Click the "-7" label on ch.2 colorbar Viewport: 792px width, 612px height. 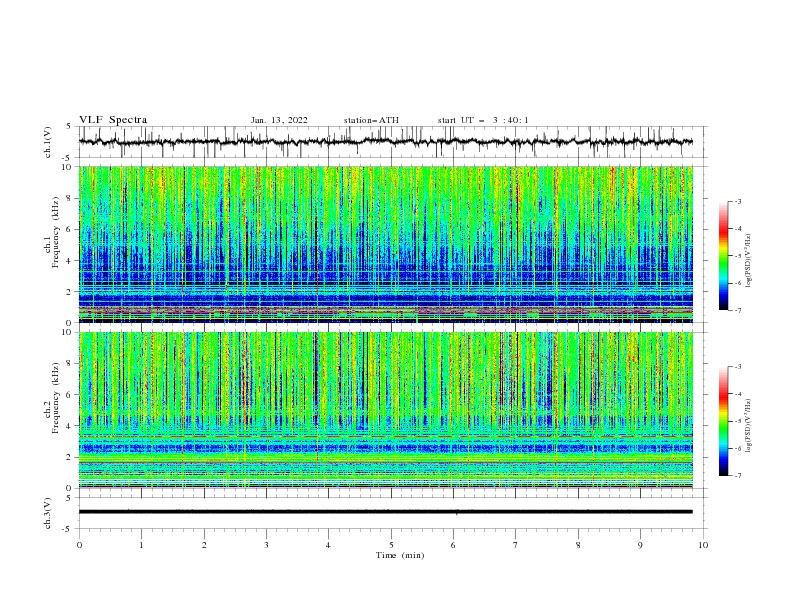pyautogui.click(x=738, y=476)
